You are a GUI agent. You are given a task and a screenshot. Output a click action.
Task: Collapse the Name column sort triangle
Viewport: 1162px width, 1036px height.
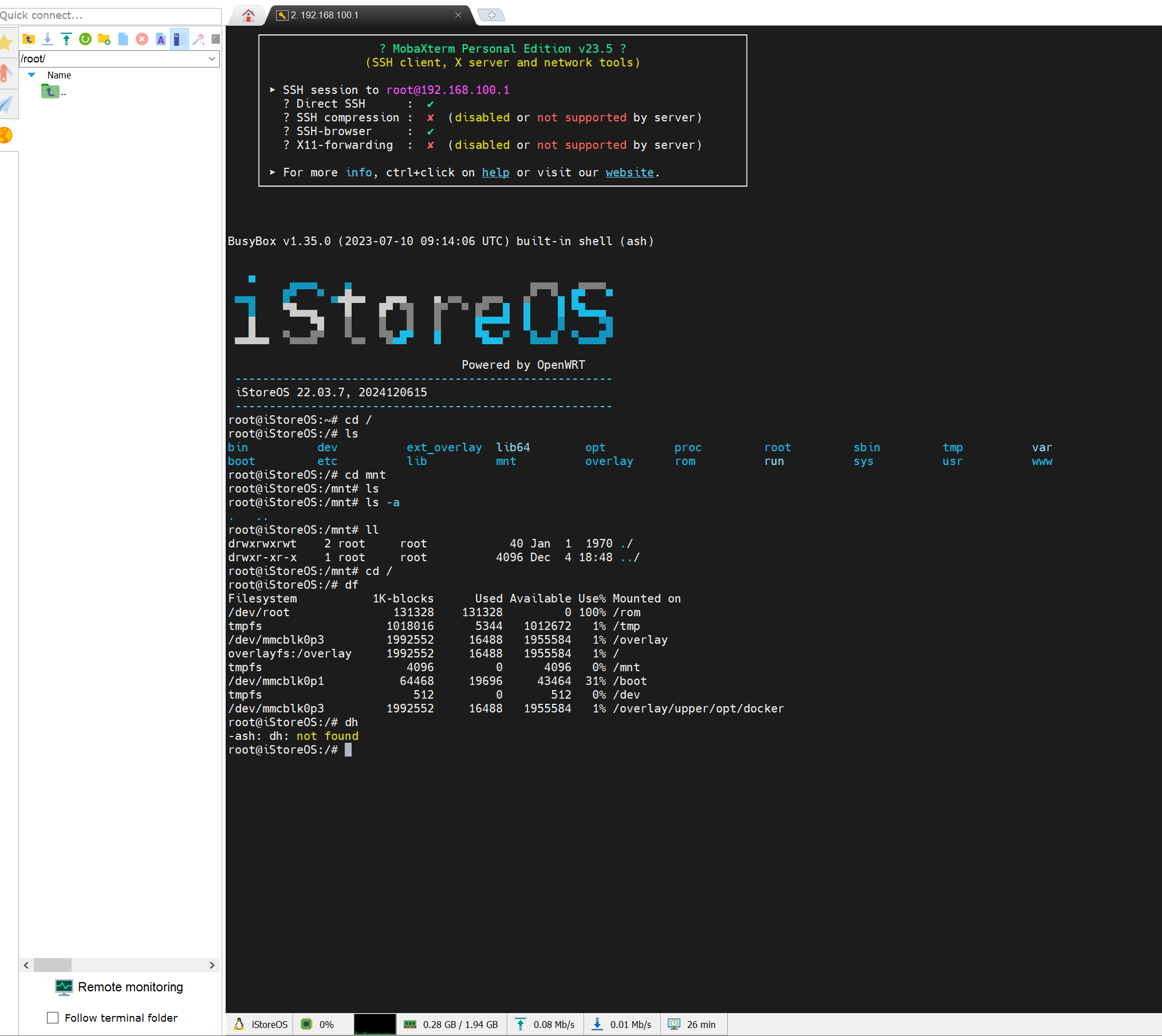click(x=31, y=75)
